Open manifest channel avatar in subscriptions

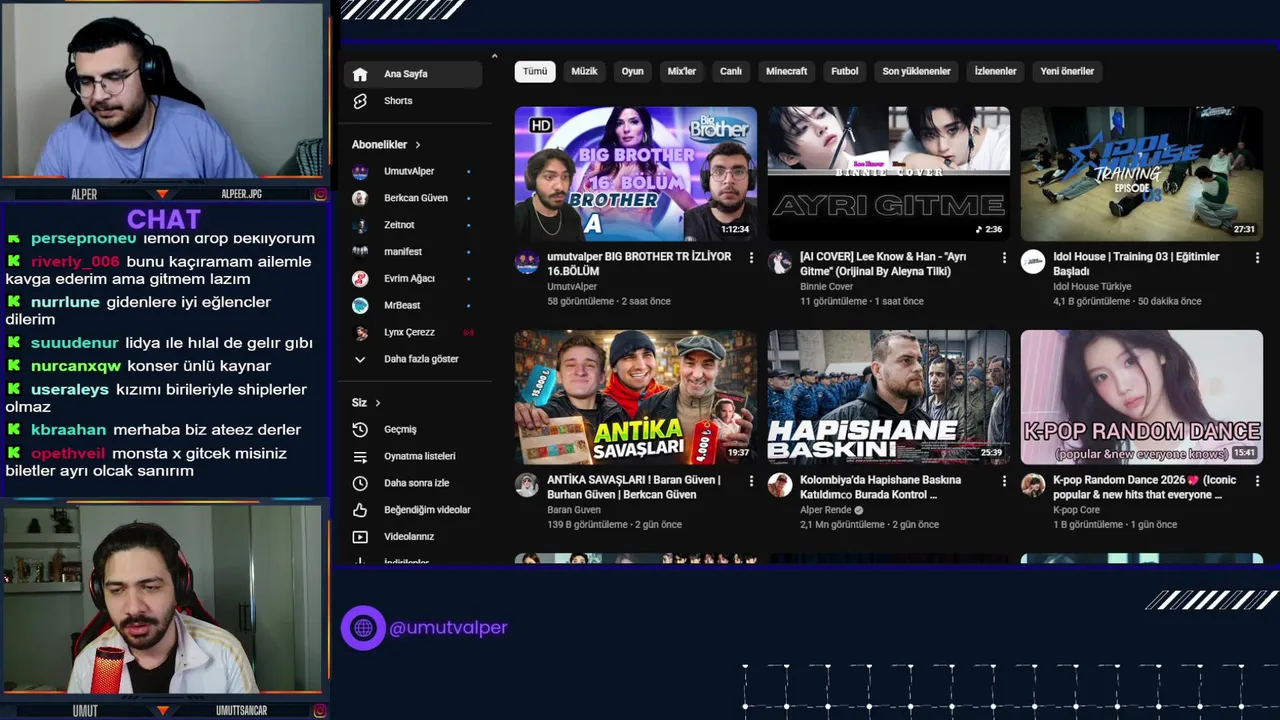[360, 252]
